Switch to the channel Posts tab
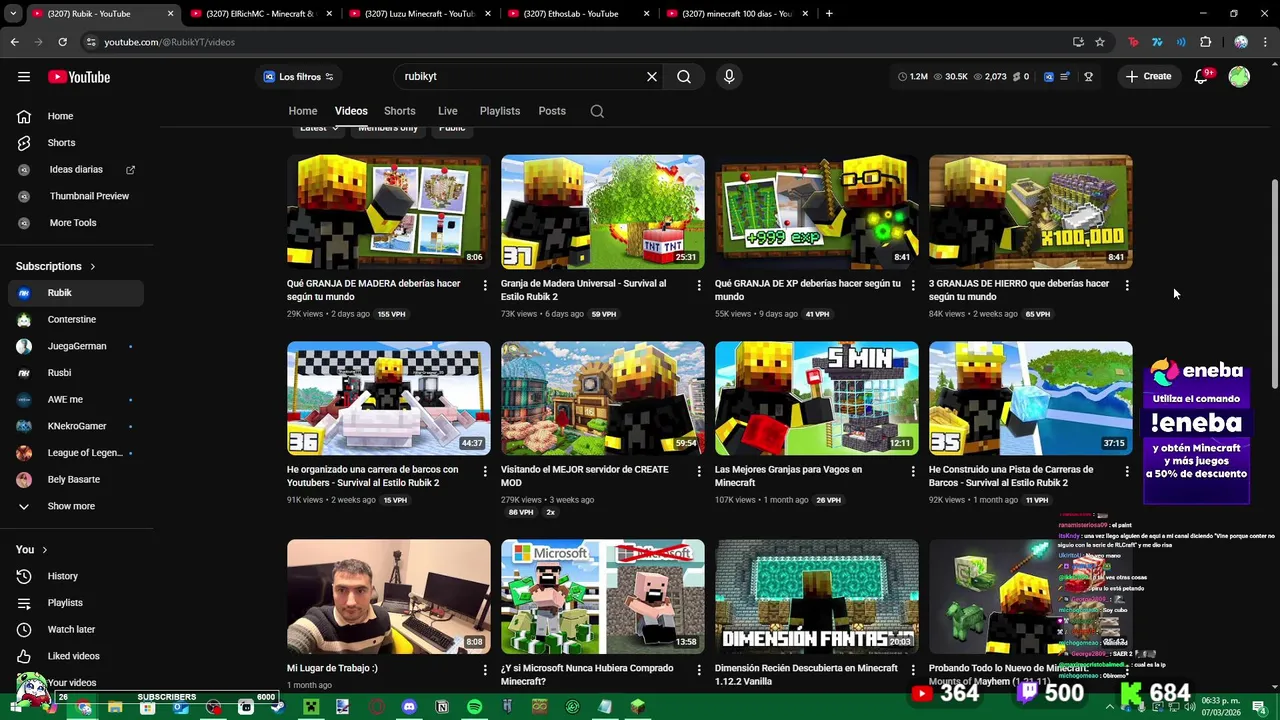 [x=552, y=111]
